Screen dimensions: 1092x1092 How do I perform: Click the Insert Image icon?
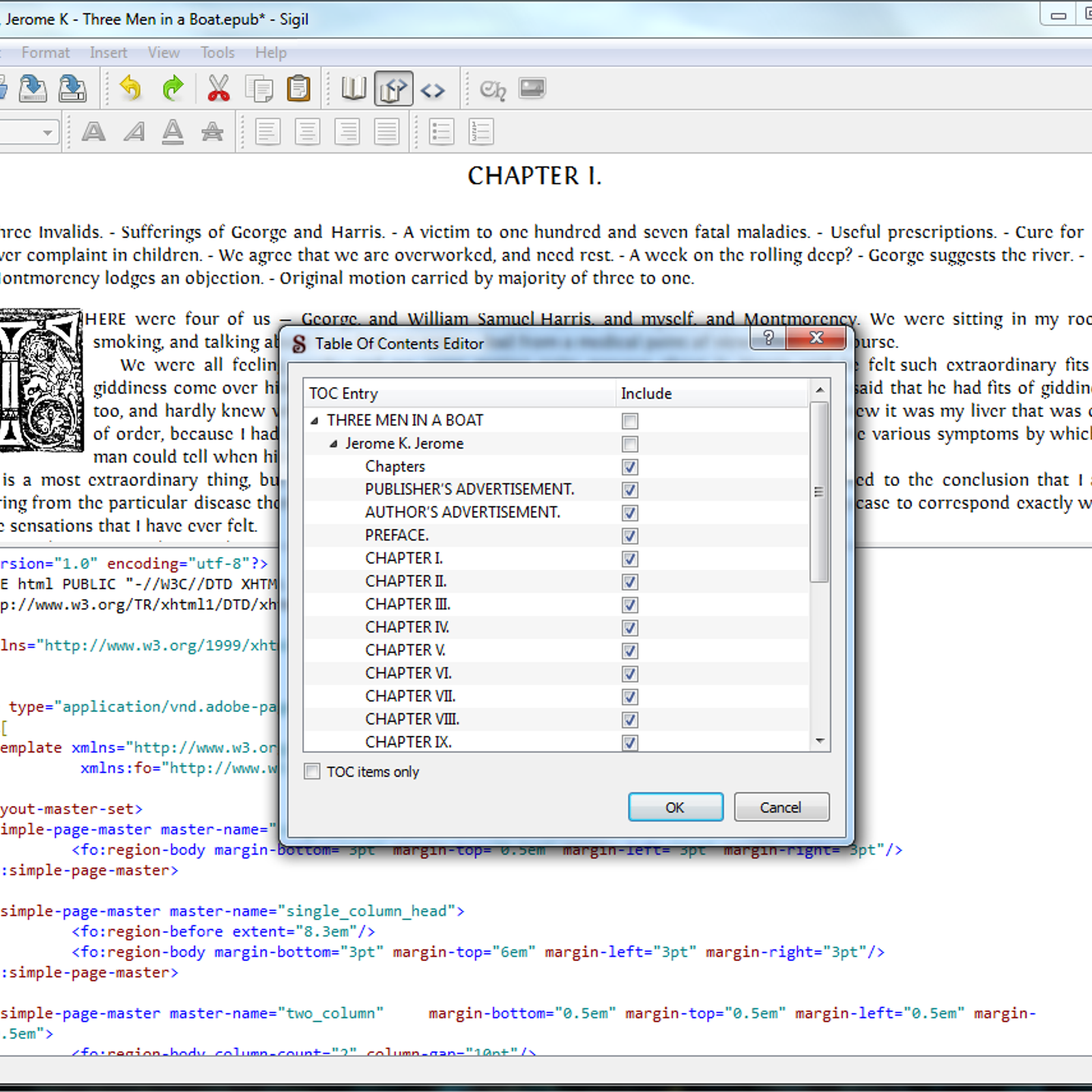(532, 89)
